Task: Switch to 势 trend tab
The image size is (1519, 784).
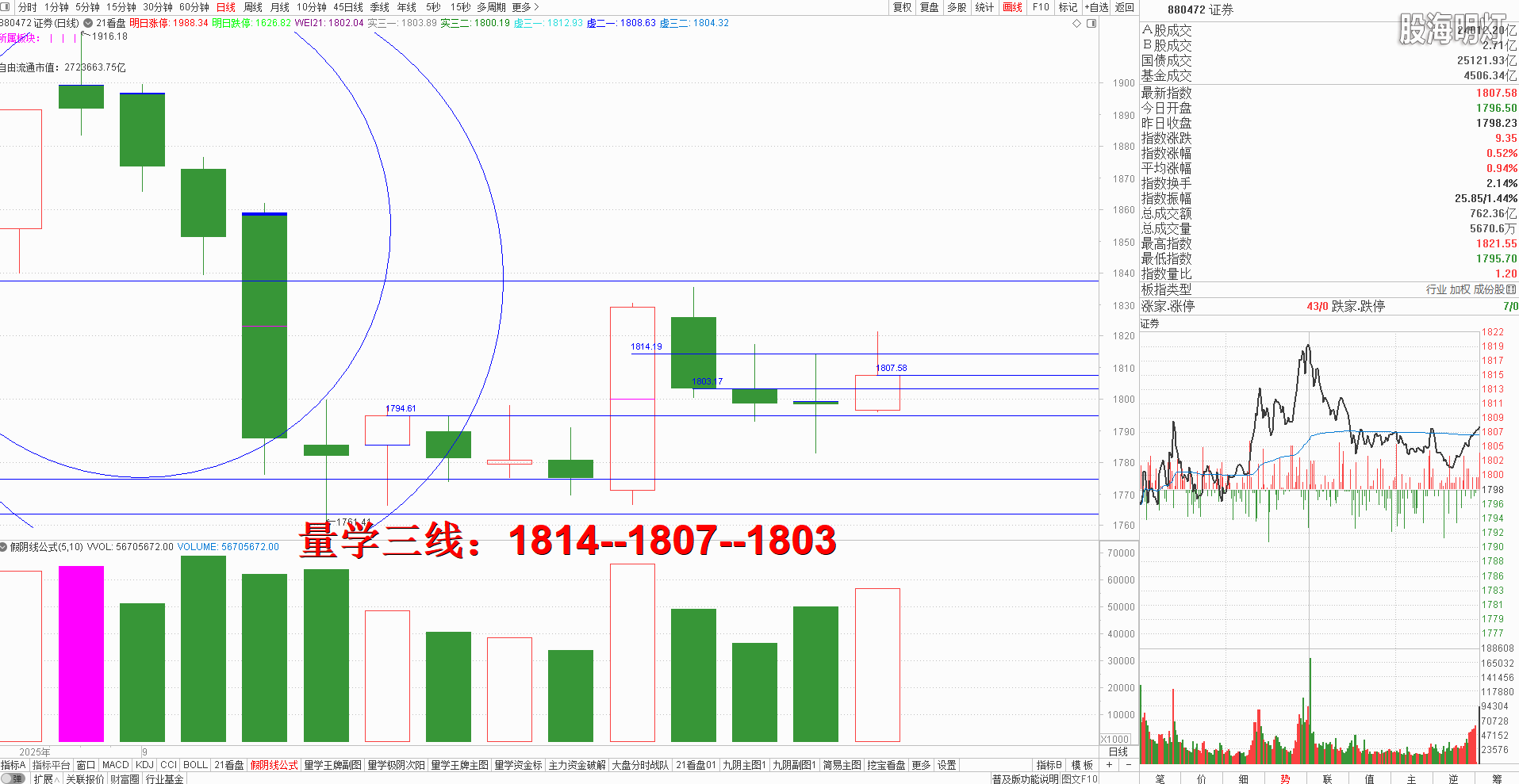Action: click(1285, 778)
